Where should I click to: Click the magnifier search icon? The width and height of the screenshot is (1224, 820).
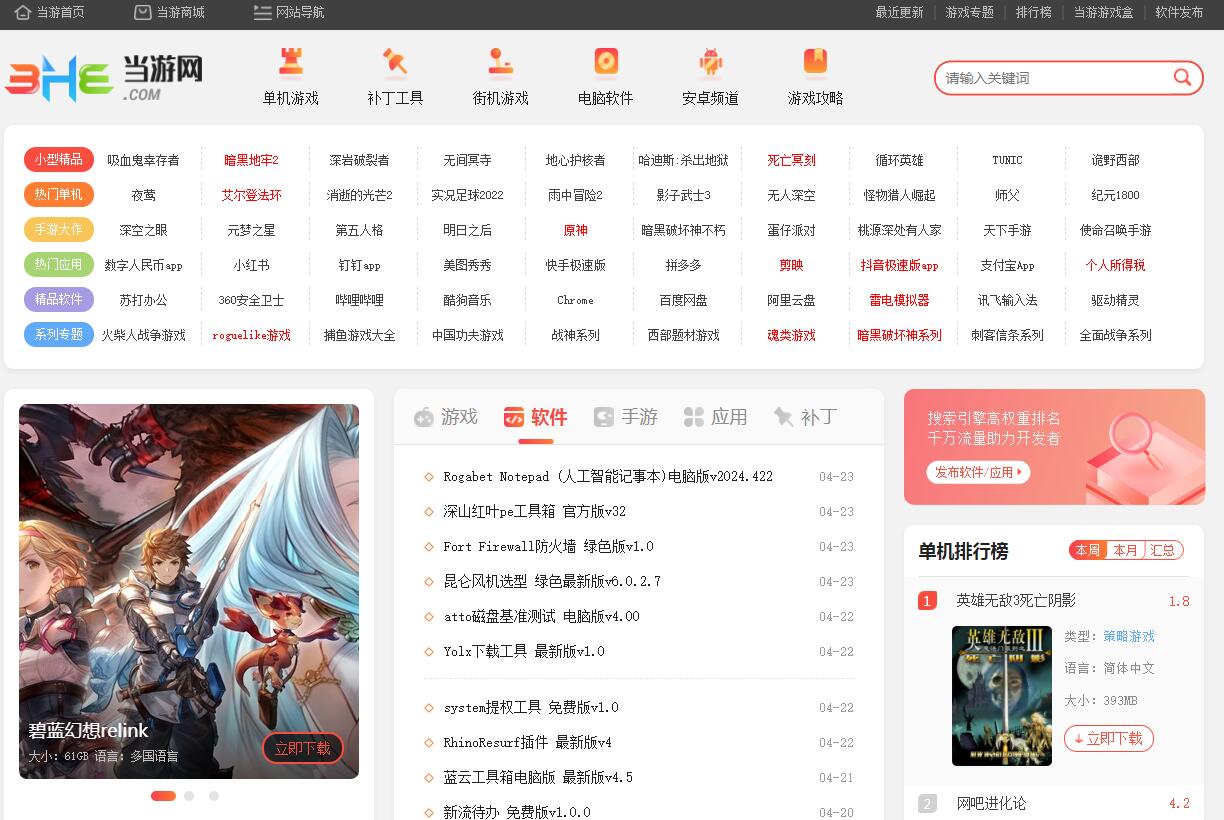1182,78
